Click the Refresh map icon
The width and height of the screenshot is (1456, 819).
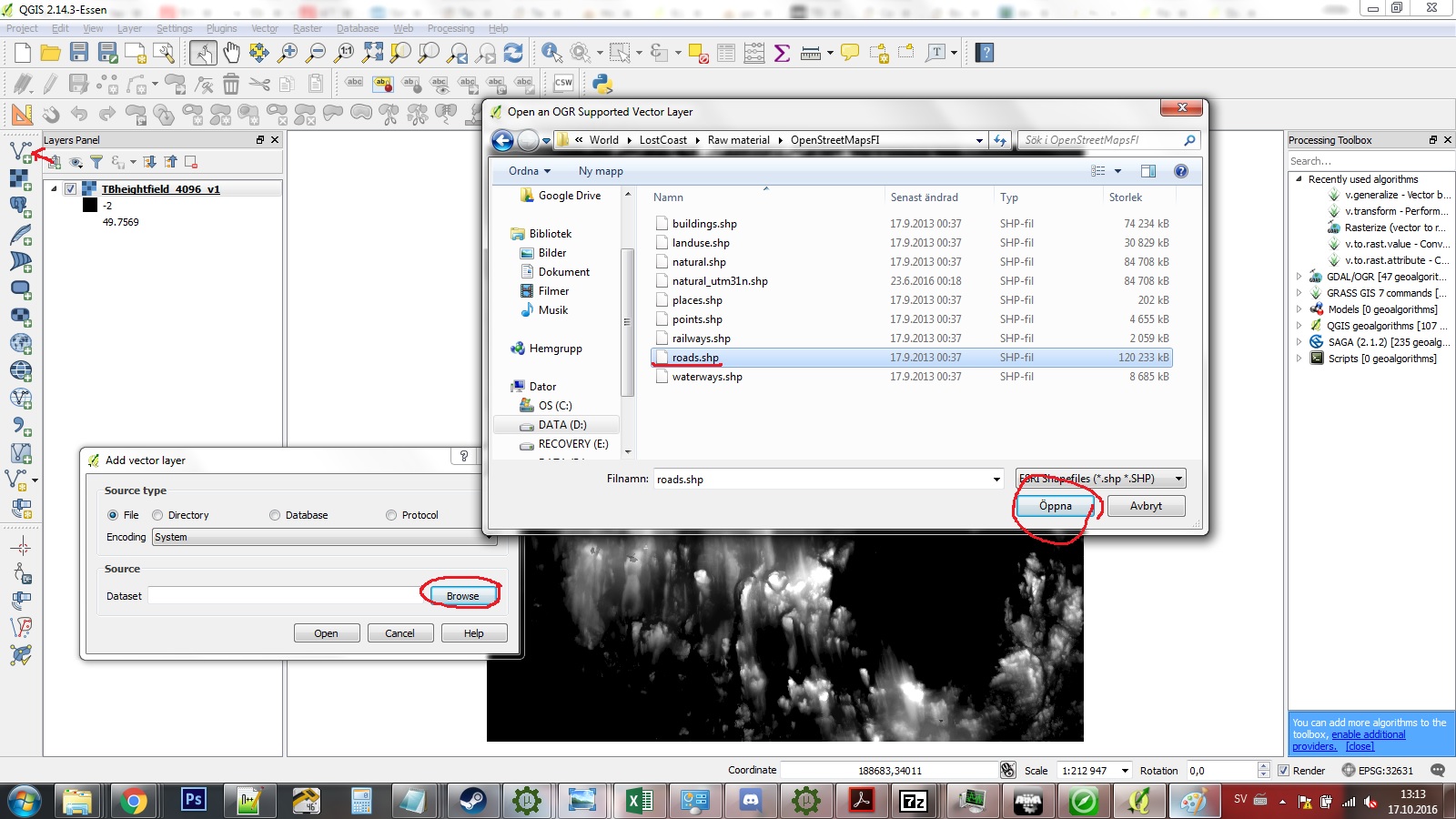pyautogui.click(x=513, y=53)
